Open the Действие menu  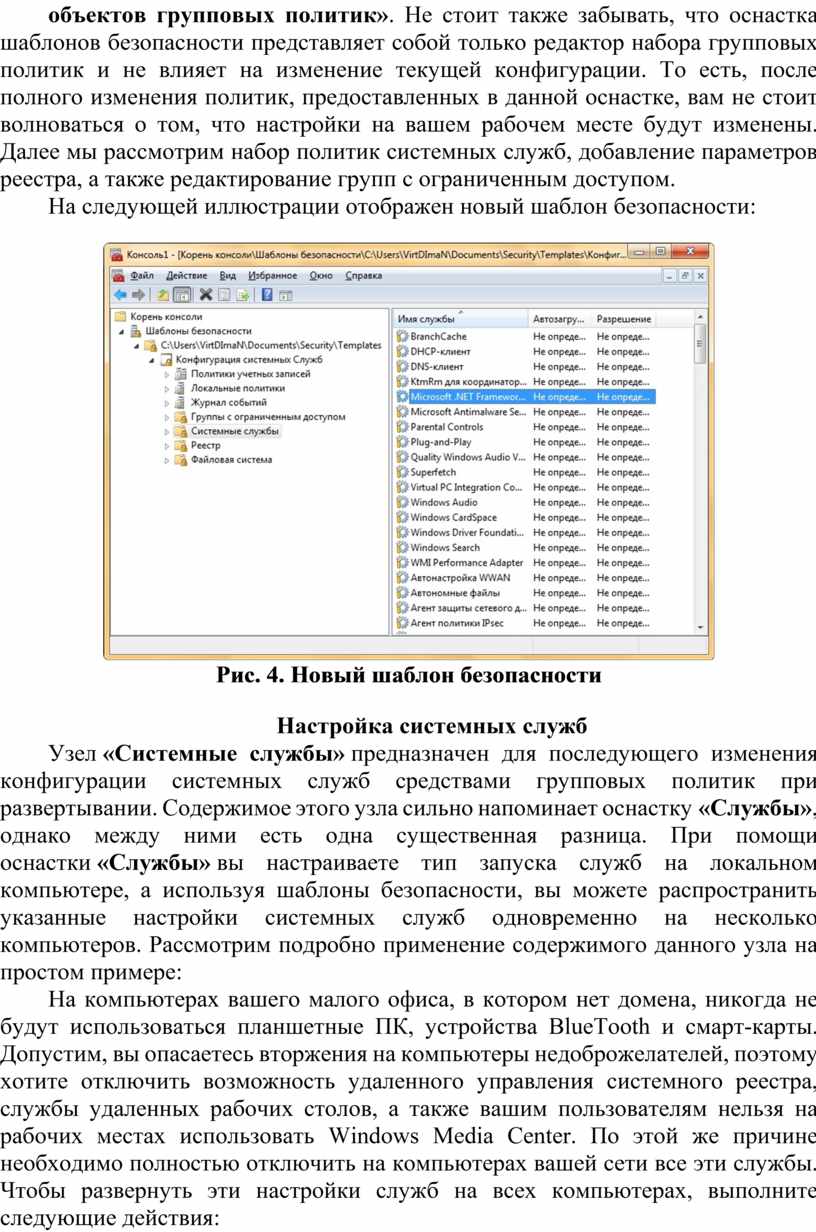tap(187, 275)
